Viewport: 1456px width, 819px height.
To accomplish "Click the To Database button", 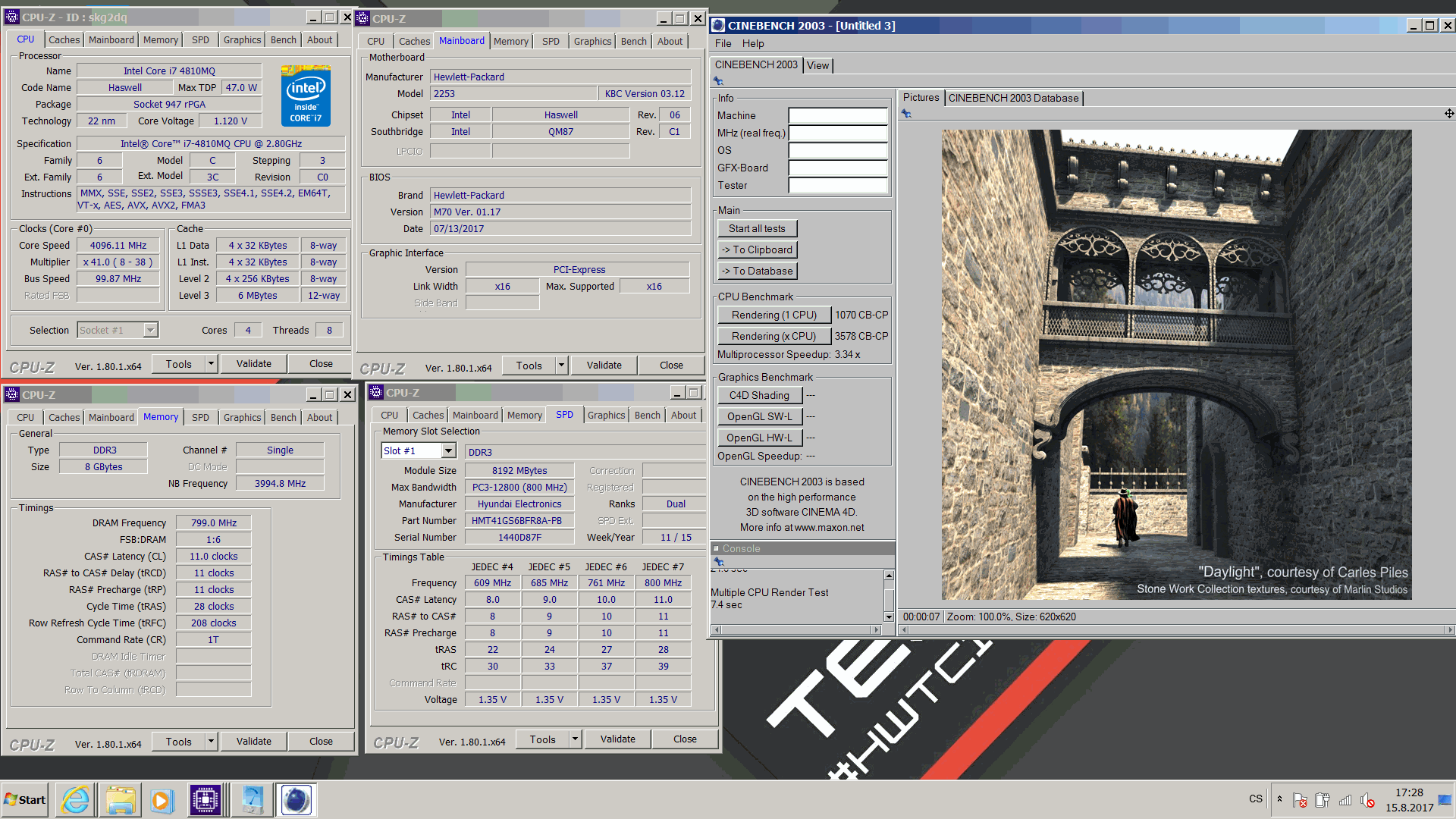I will tap(757, 271).
